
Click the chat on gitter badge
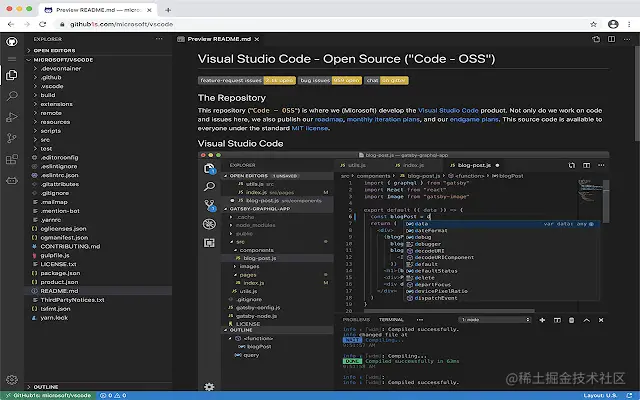click(386, 80)
